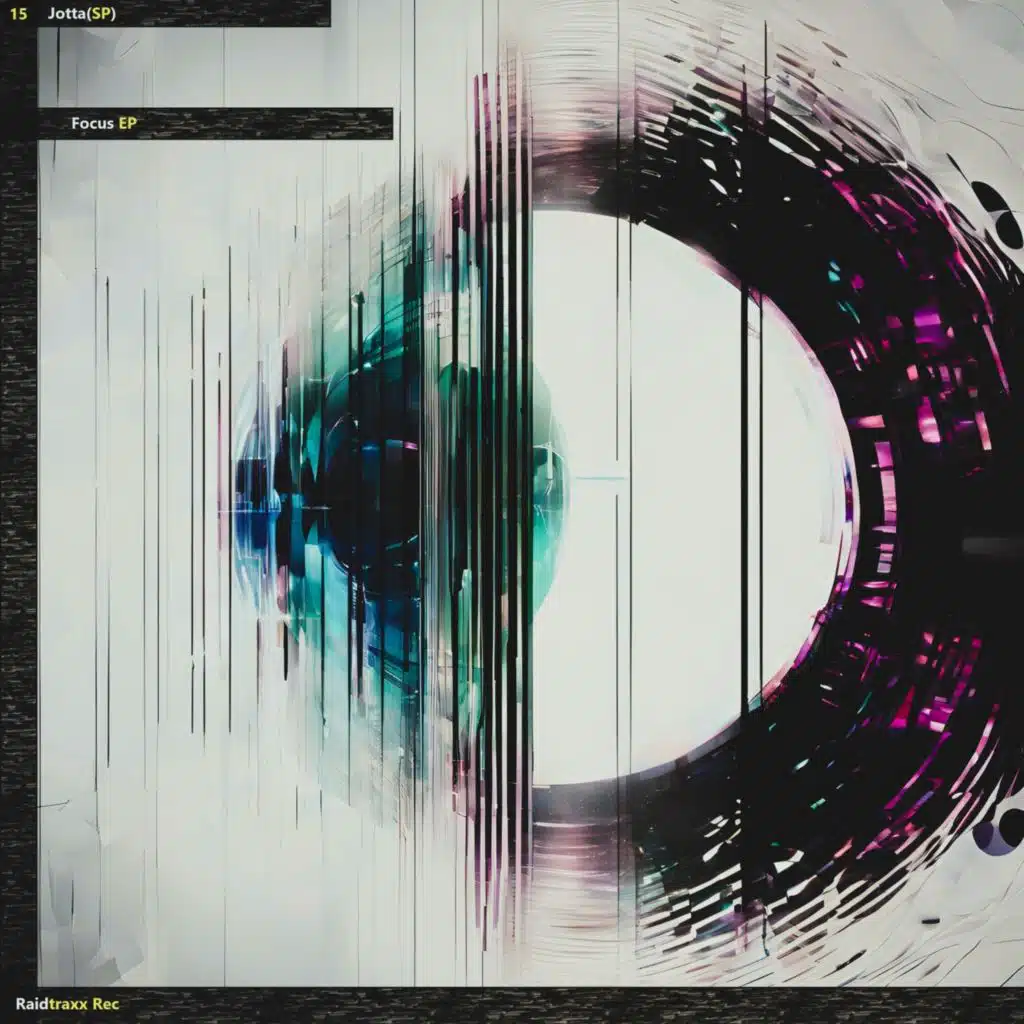
Task: Click the yellow (SP) text
Action: (x=102, y=14)
